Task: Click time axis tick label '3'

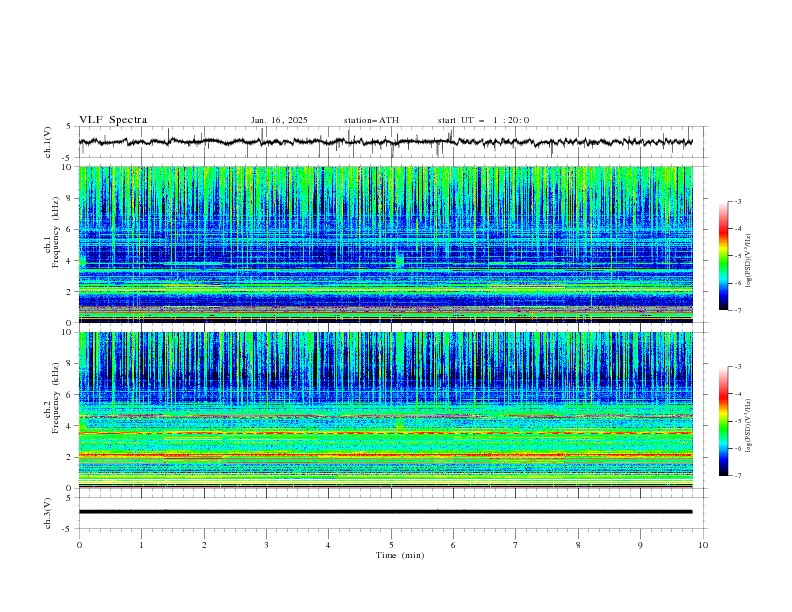Action: (x=266, y=545)
